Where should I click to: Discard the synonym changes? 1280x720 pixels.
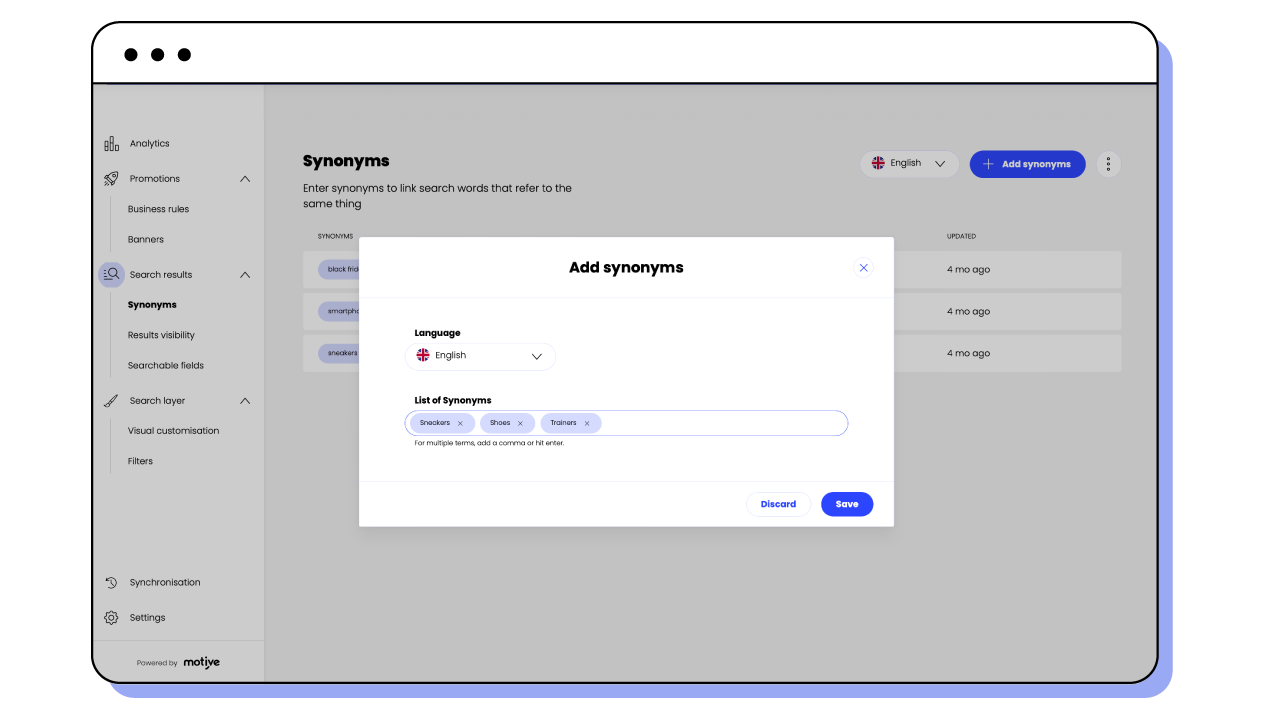coord(778,504)
